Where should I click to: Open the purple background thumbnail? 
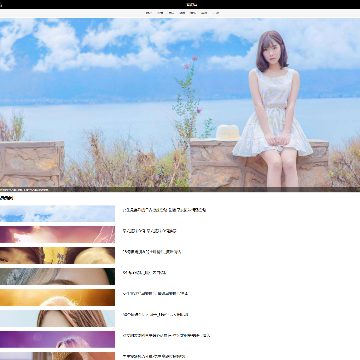[57, 340]
